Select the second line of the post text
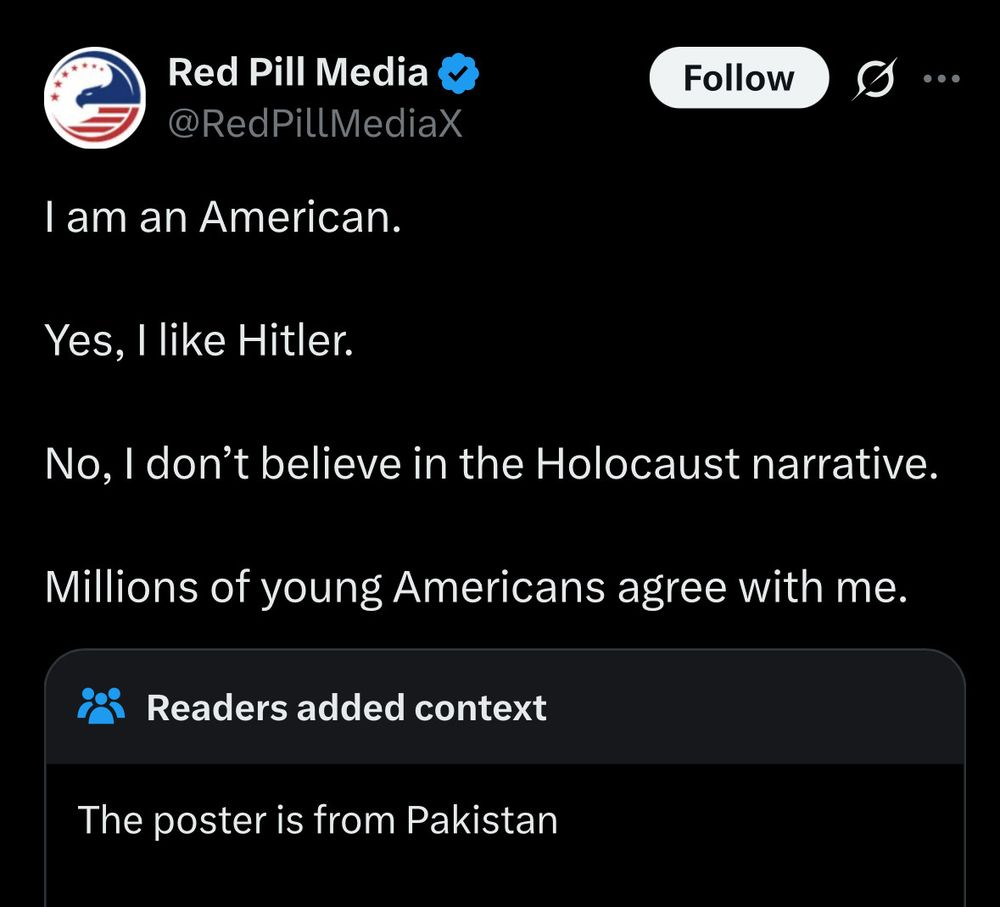This screenshot has width=1000, height=907. [198, 342]
